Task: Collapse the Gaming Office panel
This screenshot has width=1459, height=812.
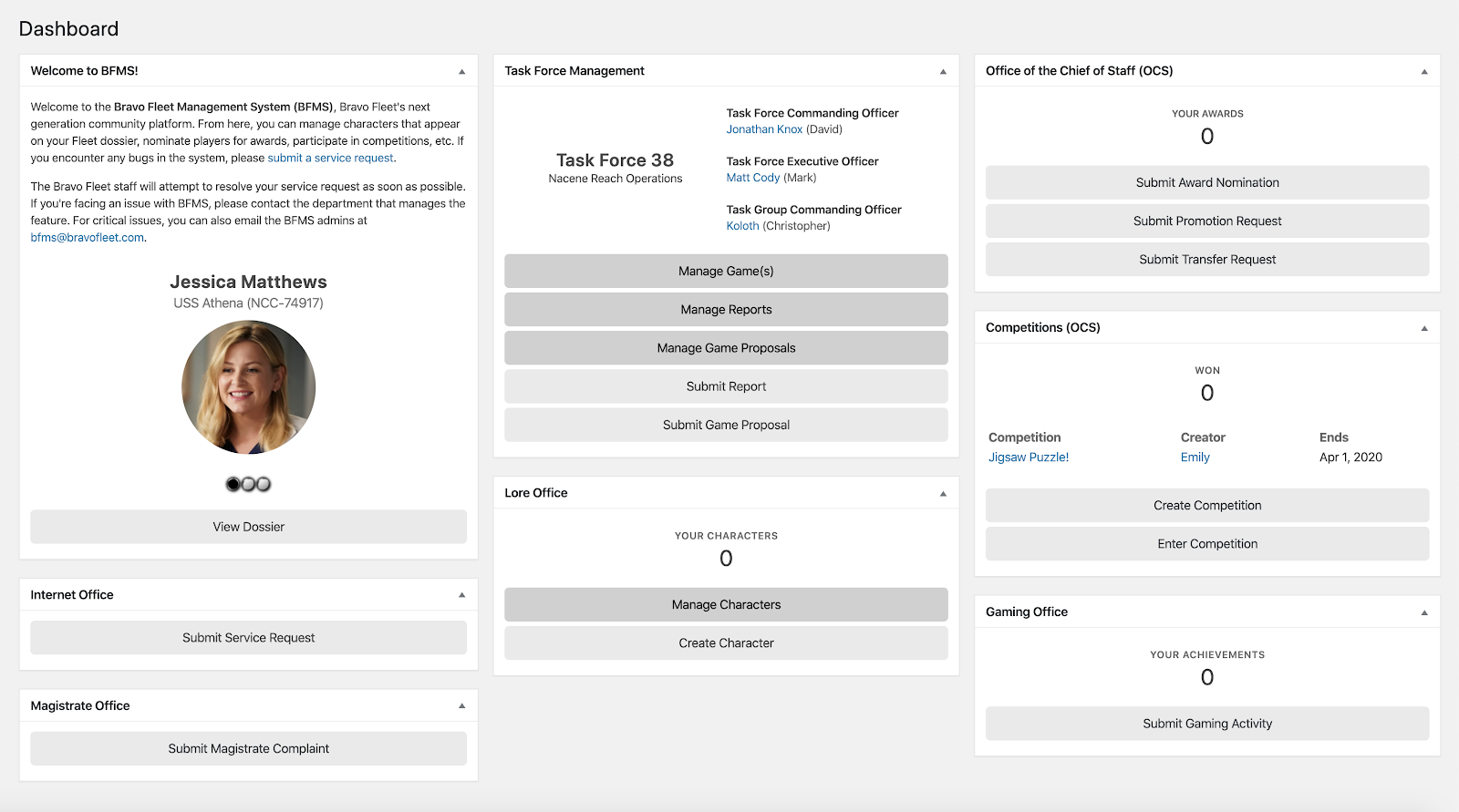Action: pyautogui.click(x=1424, y=612)
